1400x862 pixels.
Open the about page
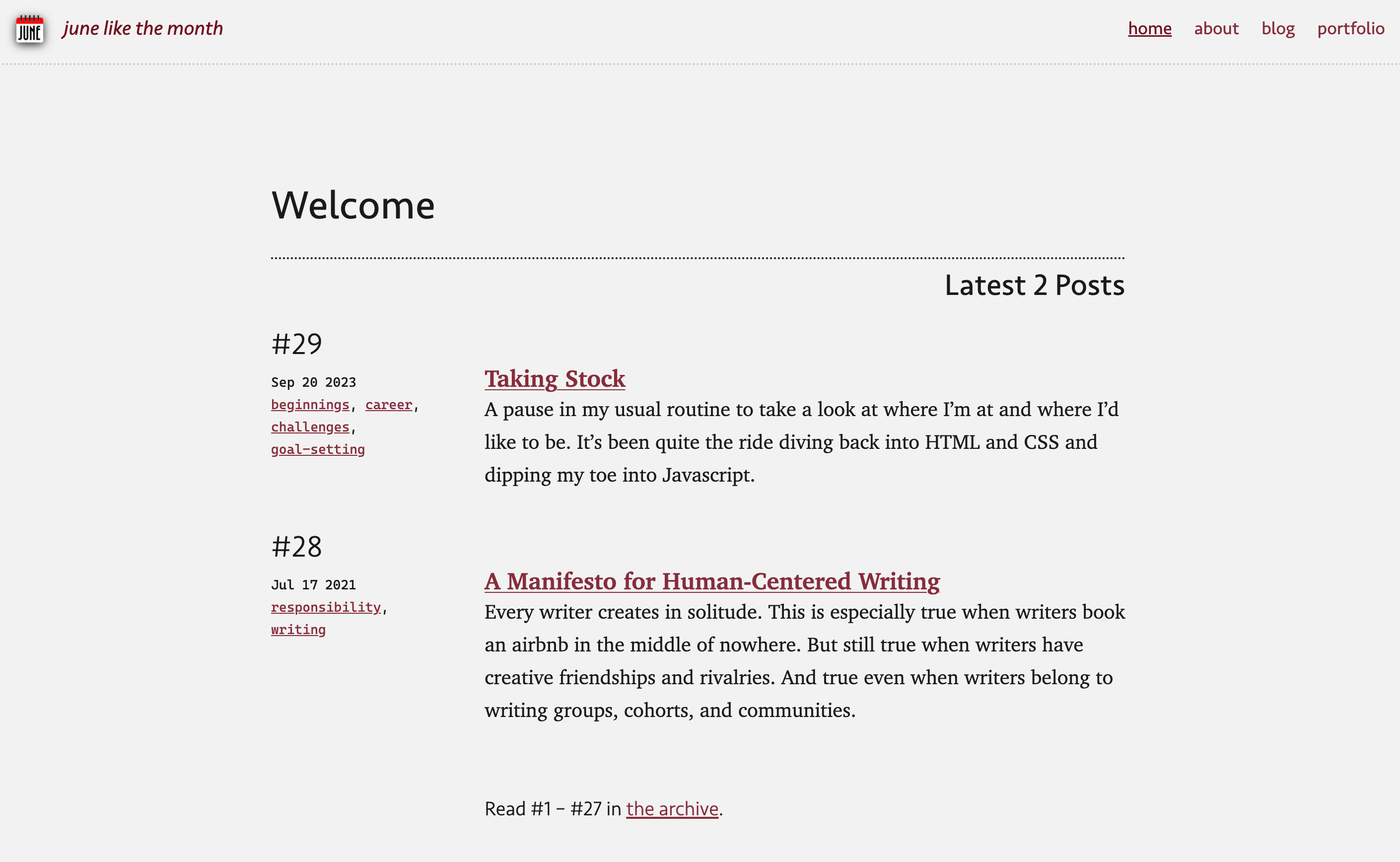coord(1215,28)
